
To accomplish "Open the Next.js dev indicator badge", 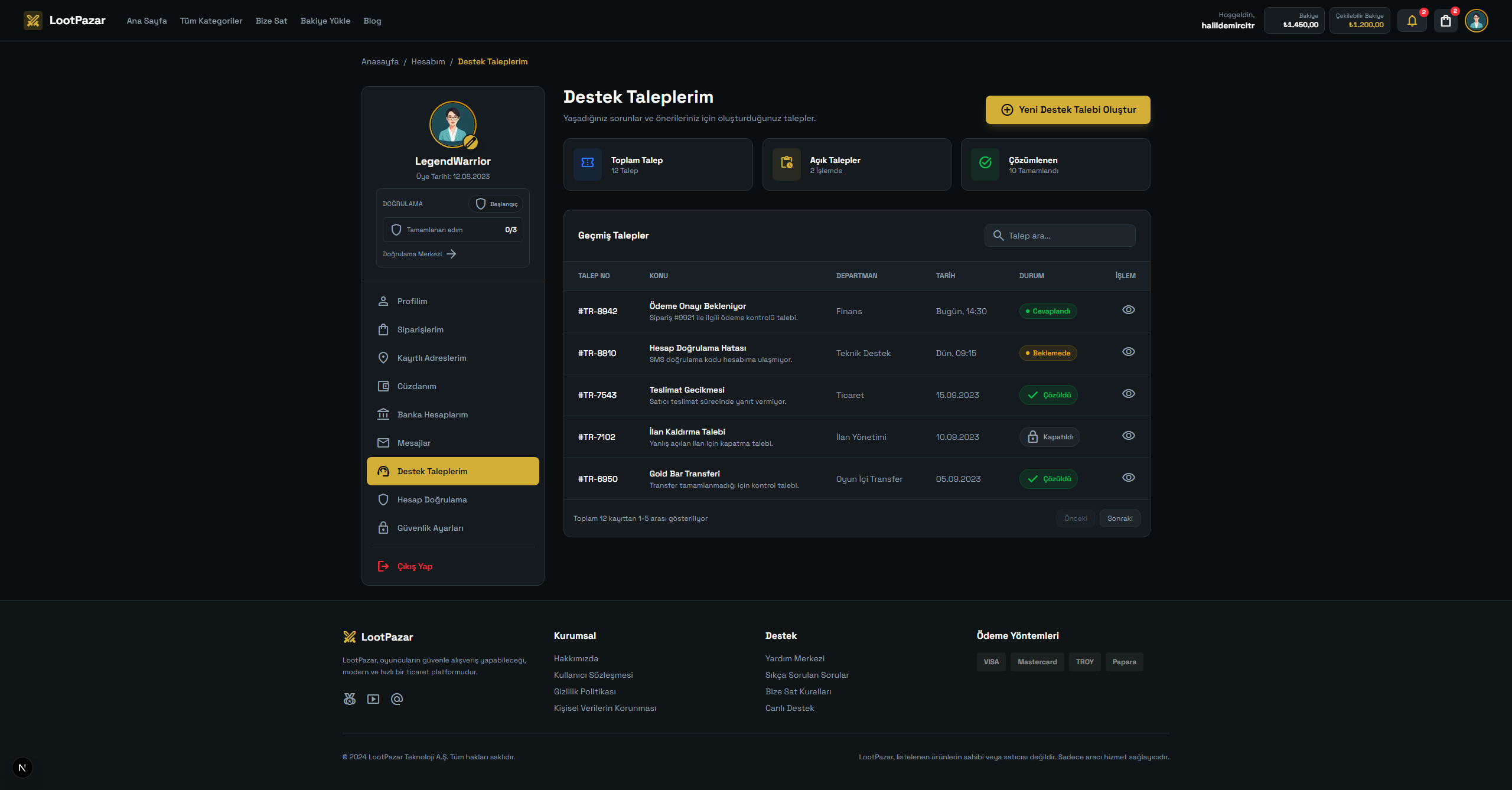I will 22,768.
